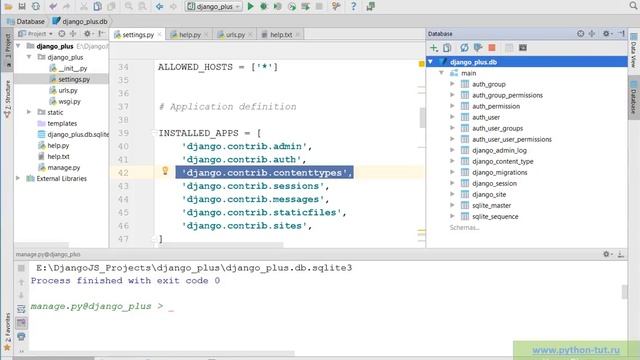This screenshot has width=640, height=360.
Task: Click django_plus.db breadcrumb in navigation bar
Action: click(x=80, y=21)
